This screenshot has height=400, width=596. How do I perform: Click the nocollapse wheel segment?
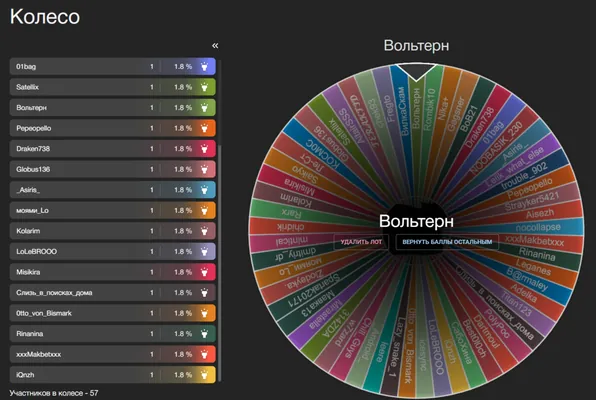538,227
